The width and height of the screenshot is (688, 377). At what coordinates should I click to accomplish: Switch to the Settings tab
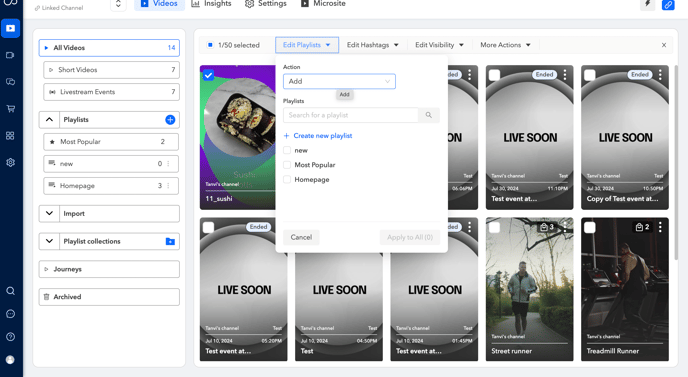(x=265, y=4)
